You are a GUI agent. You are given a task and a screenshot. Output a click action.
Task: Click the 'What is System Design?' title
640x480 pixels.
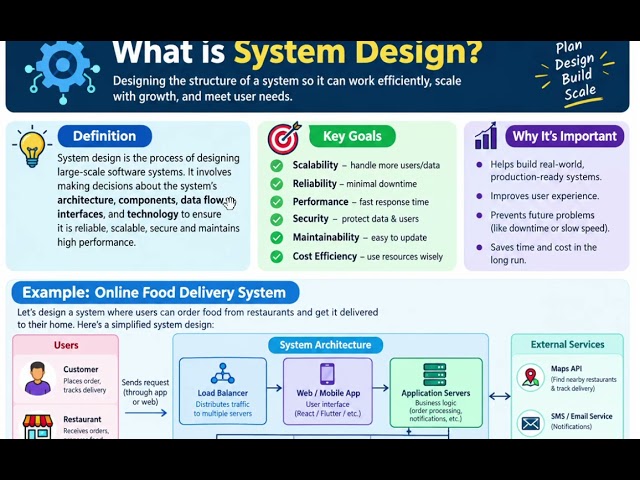(297, 52)
